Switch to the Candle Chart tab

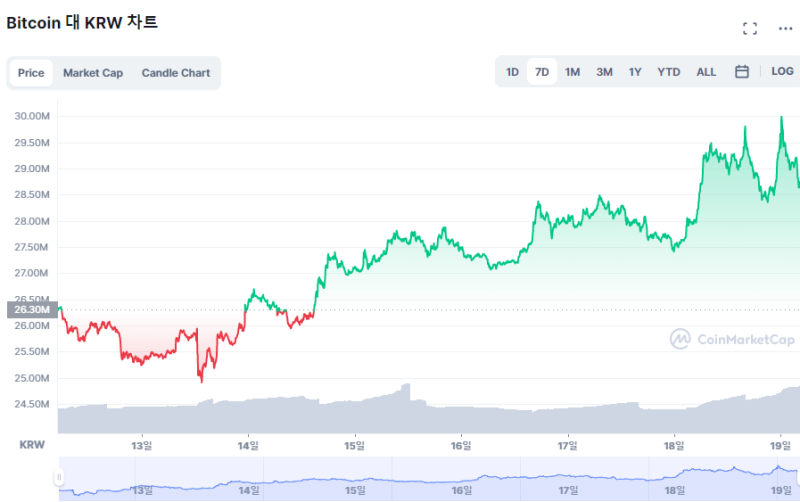(176, 73)
